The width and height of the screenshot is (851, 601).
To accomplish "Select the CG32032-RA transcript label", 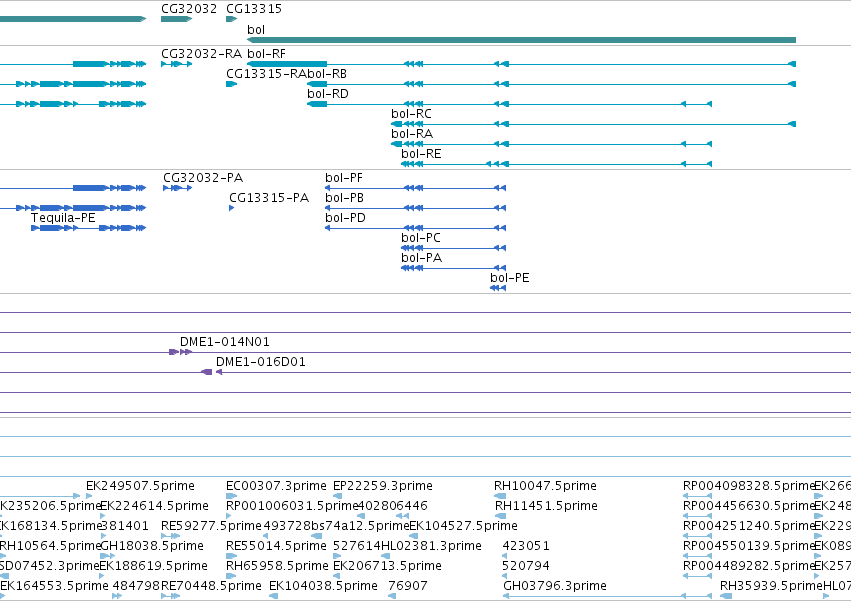I will 201,54.
